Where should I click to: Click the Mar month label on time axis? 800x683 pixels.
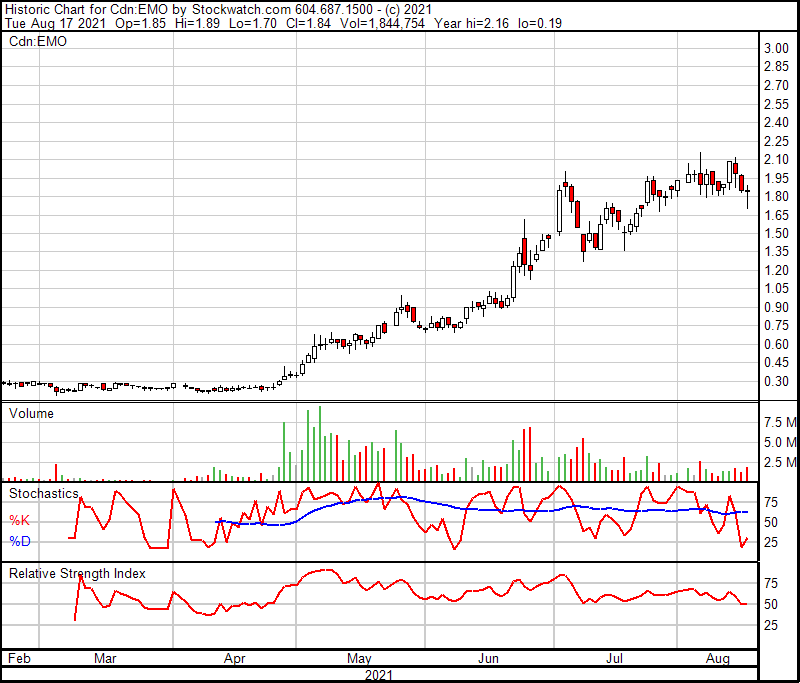[x=105, y=659]
